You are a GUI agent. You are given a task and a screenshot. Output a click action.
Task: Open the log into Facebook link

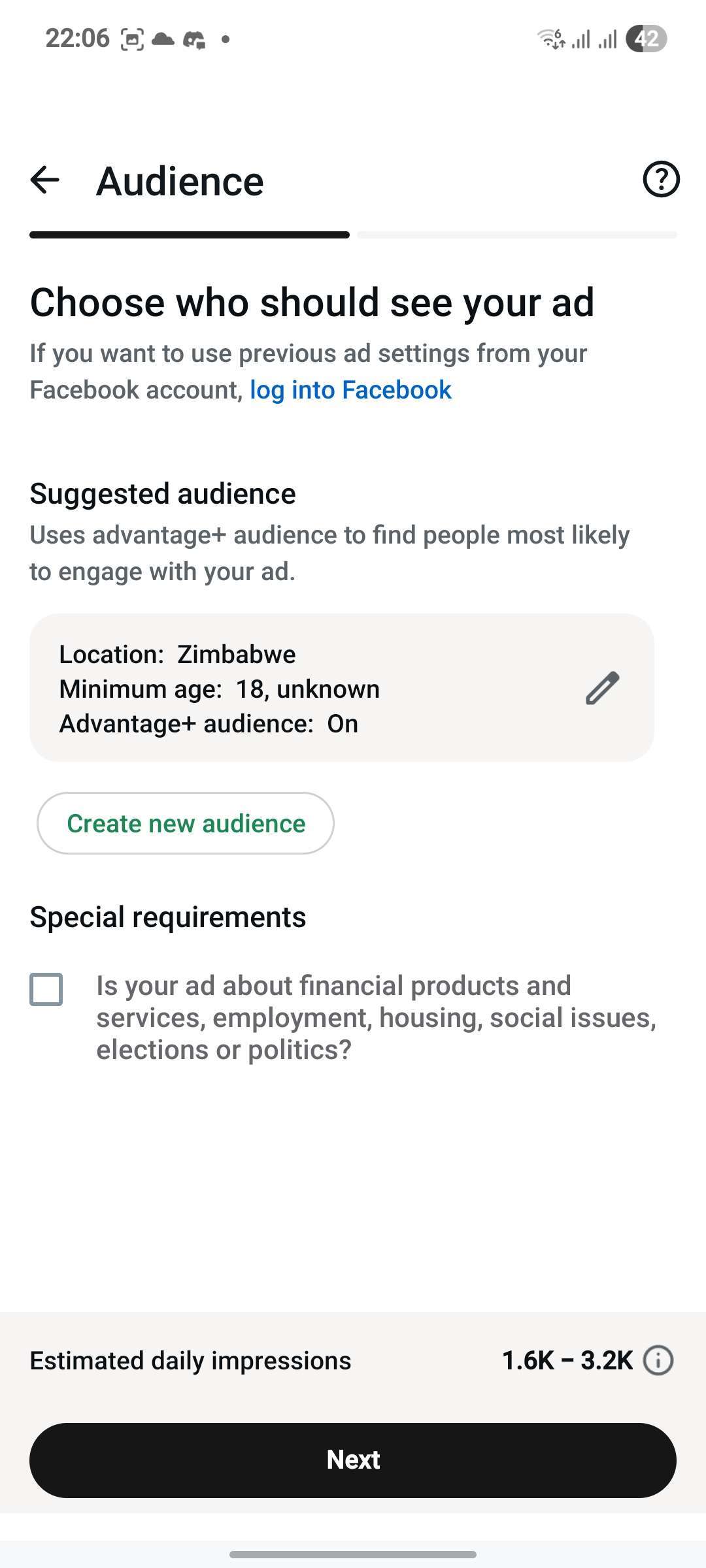pyautogui.click(x=350, y=390)
